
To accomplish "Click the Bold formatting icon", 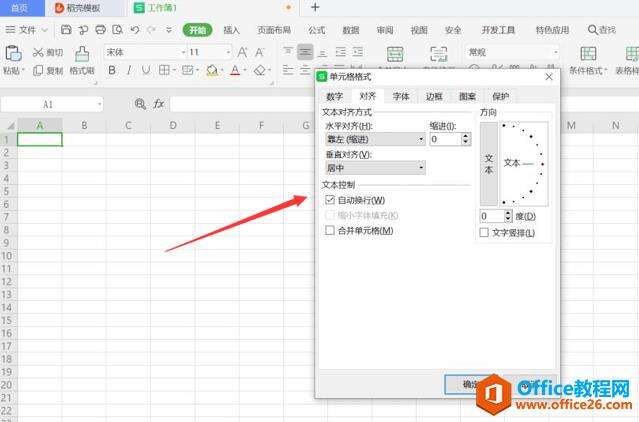I will click(x=112, y=71).
